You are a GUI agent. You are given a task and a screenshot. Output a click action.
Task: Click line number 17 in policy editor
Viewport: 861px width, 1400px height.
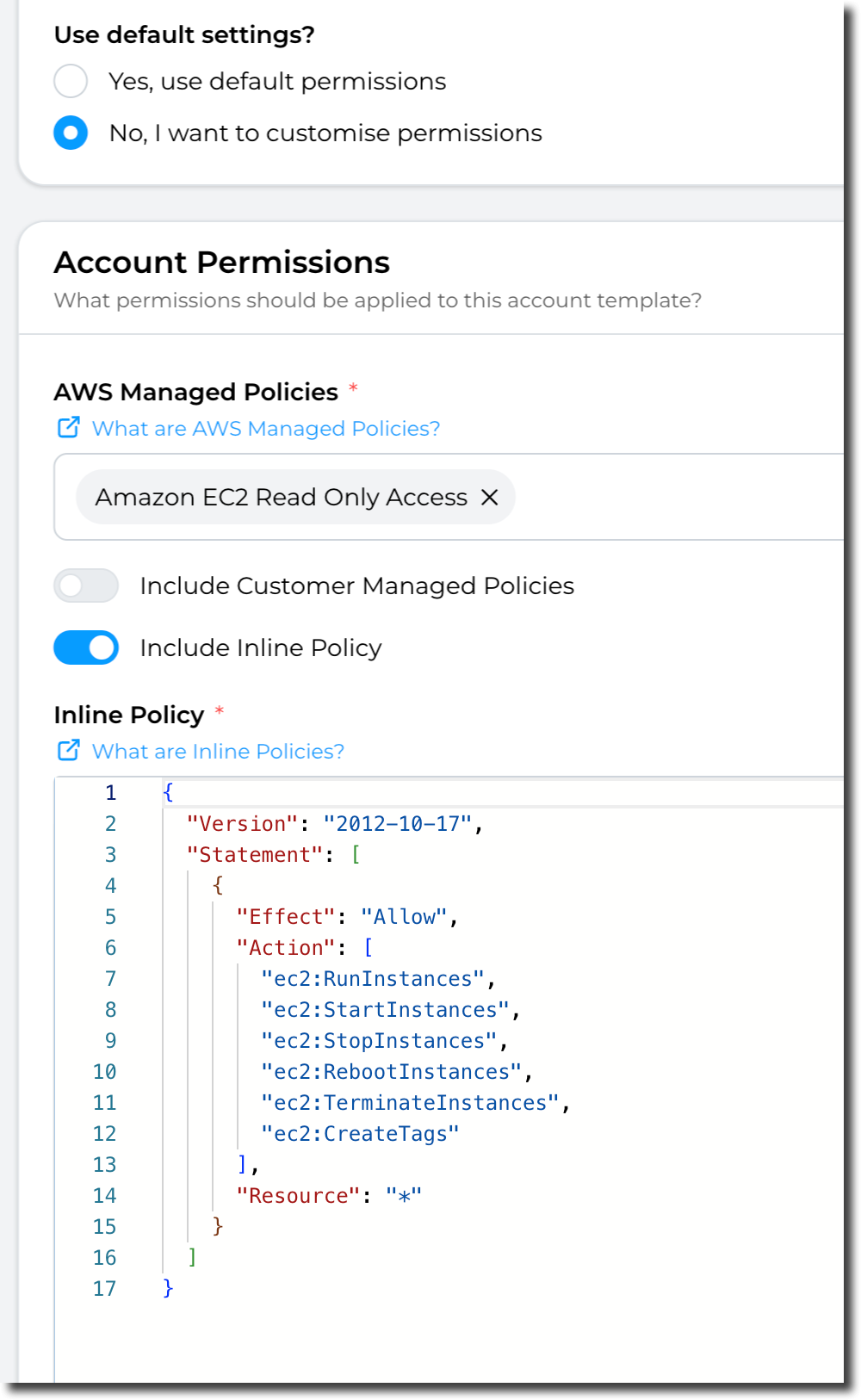pos(104,1289)
